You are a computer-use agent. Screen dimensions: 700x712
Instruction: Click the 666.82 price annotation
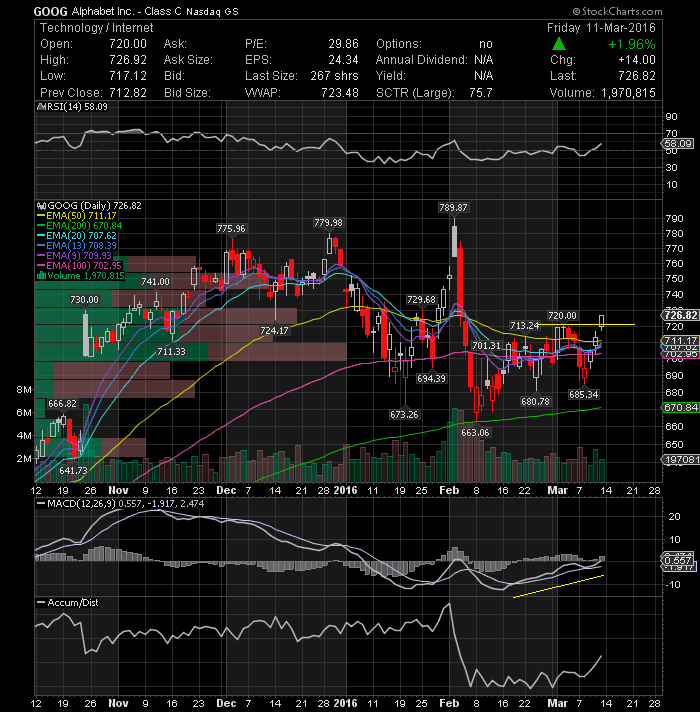point(62,404)
